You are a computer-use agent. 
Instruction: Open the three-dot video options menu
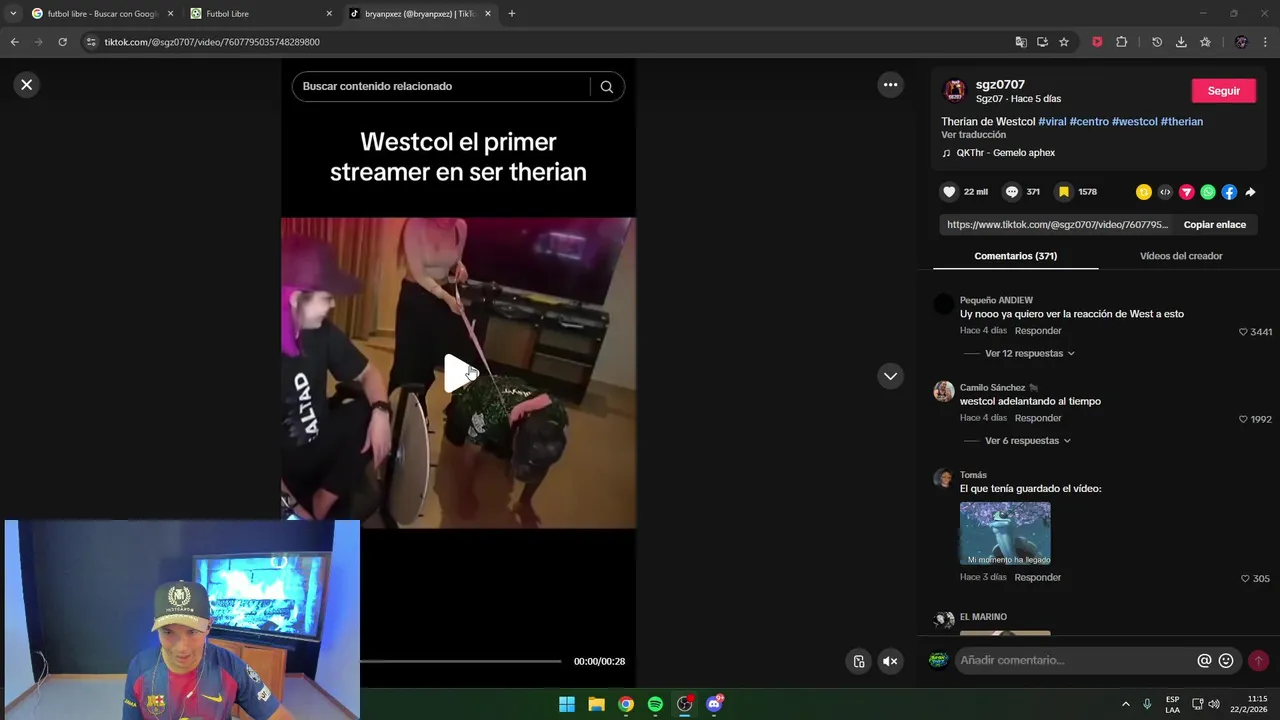click(890, 85)
